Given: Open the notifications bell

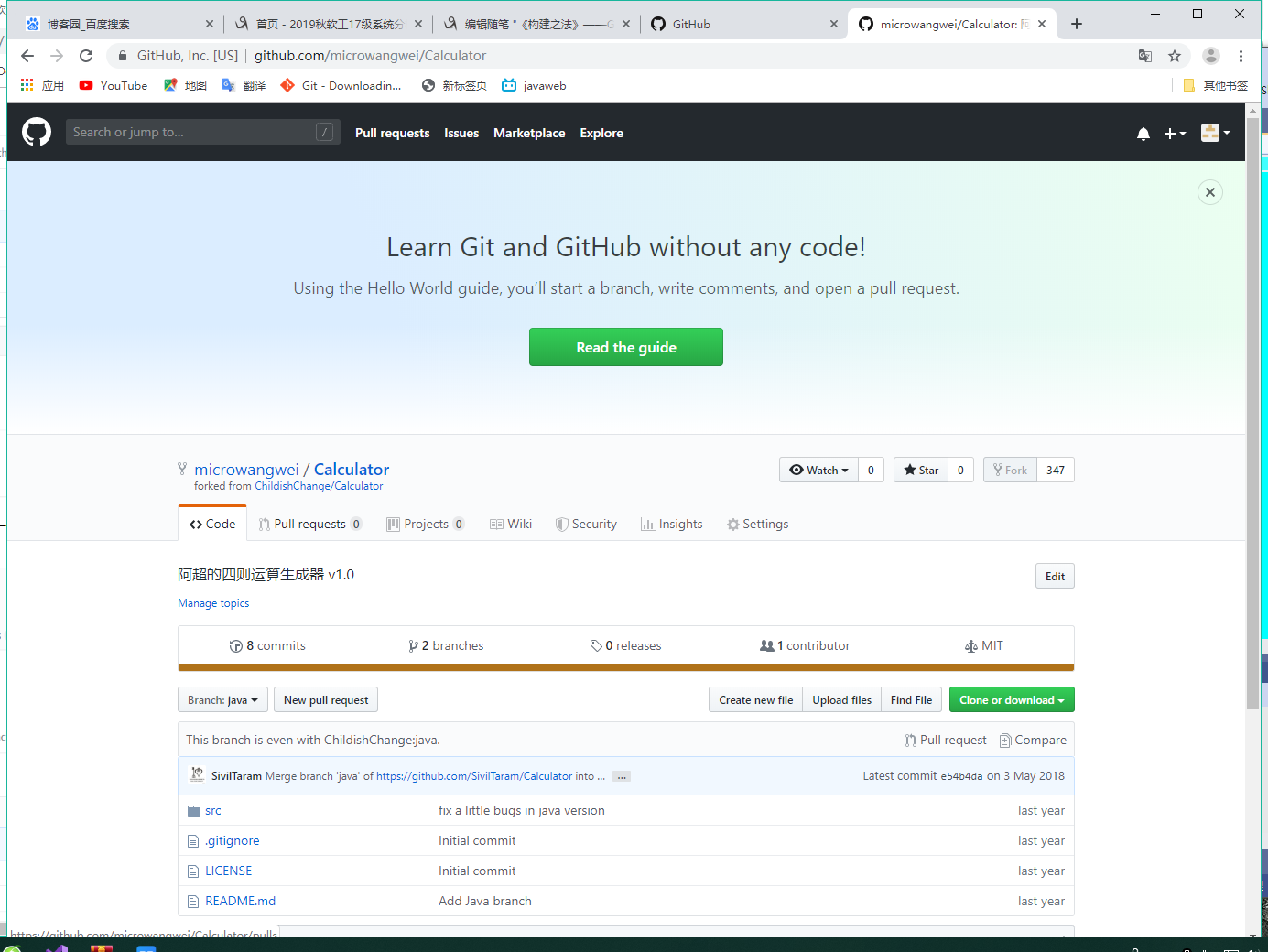Looking at the screenshot, I should (x=1143, y=134).
